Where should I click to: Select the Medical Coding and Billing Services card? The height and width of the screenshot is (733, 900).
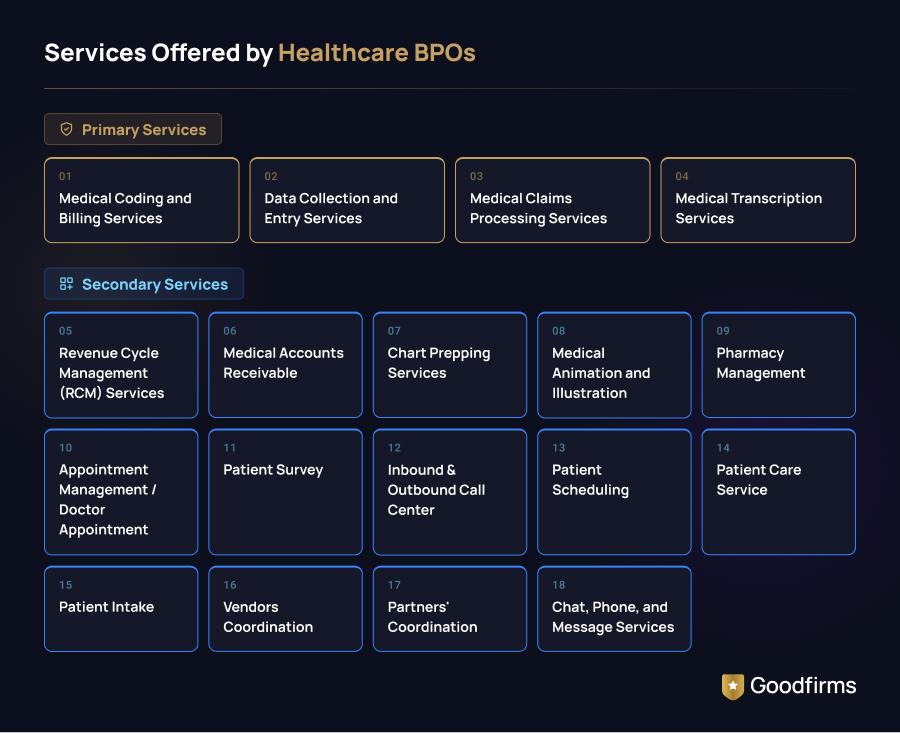(x=141, y=200)
